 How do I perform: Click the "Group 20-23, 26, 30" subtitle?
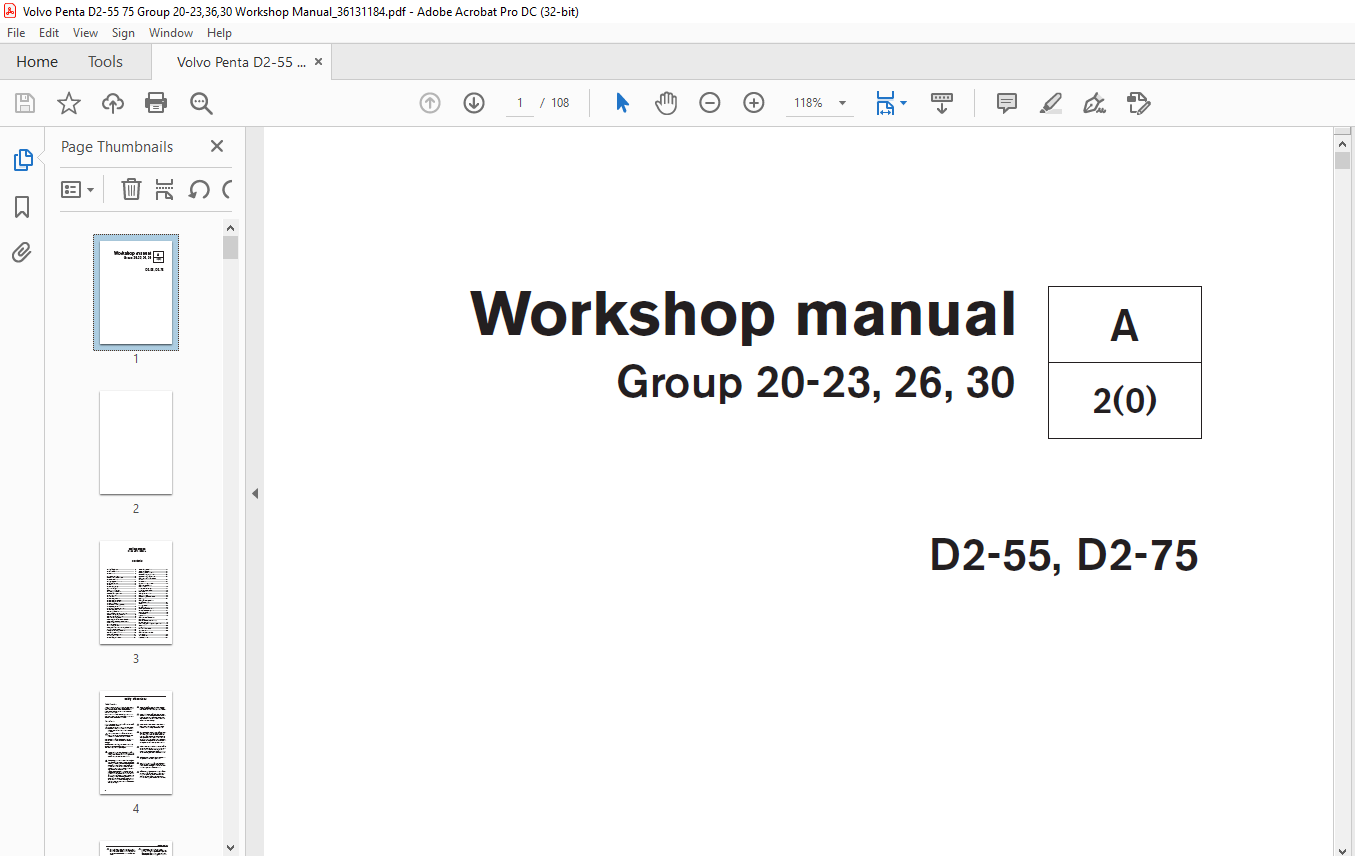point(816,383)
